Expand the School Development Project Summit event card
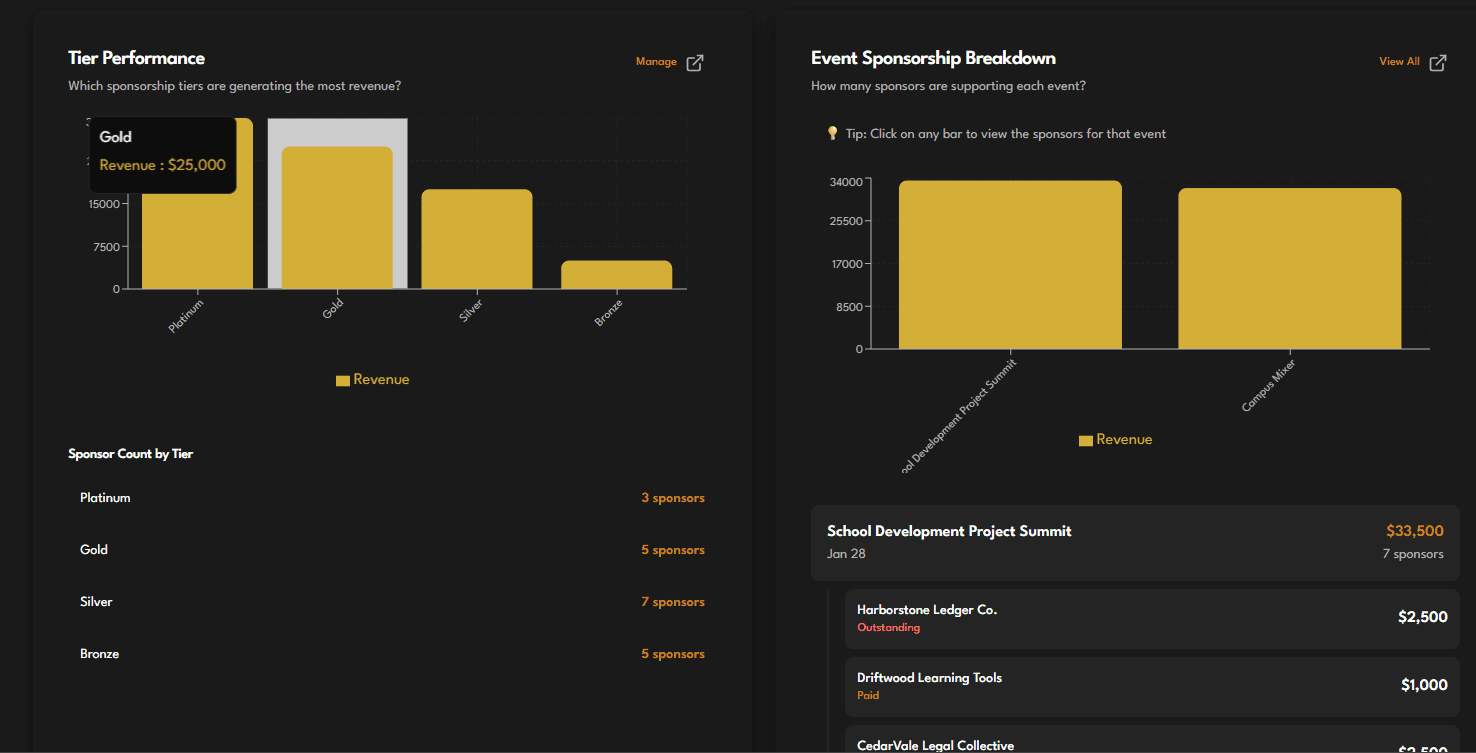This screenshot has height=753, width=1476. [x=1135, y=542]
